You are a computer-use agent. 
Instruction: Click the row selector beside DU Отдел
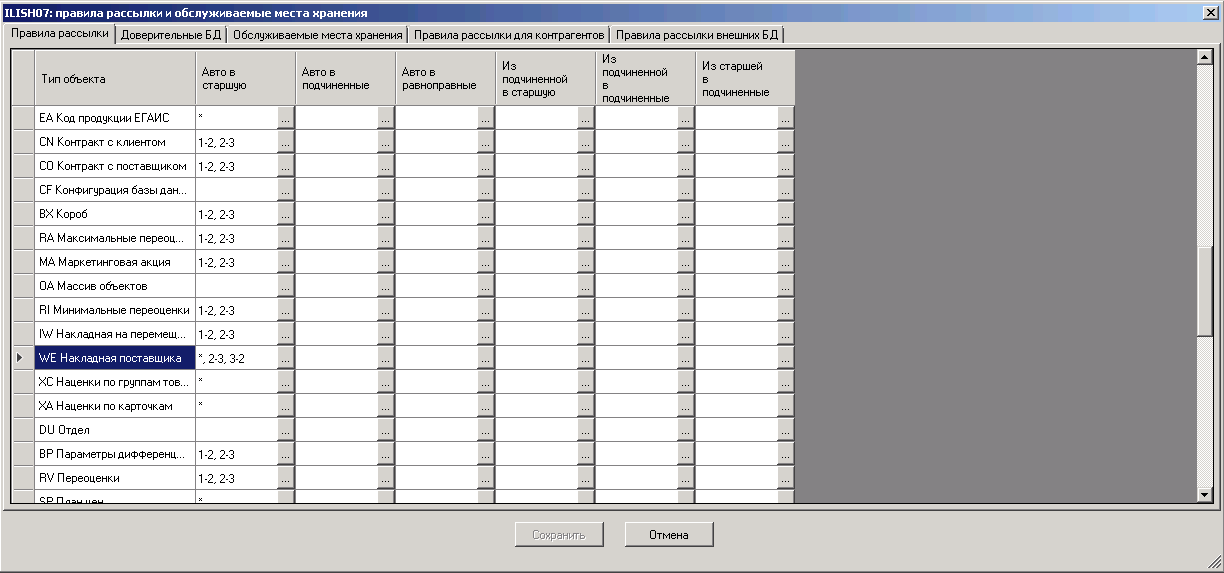22,430
